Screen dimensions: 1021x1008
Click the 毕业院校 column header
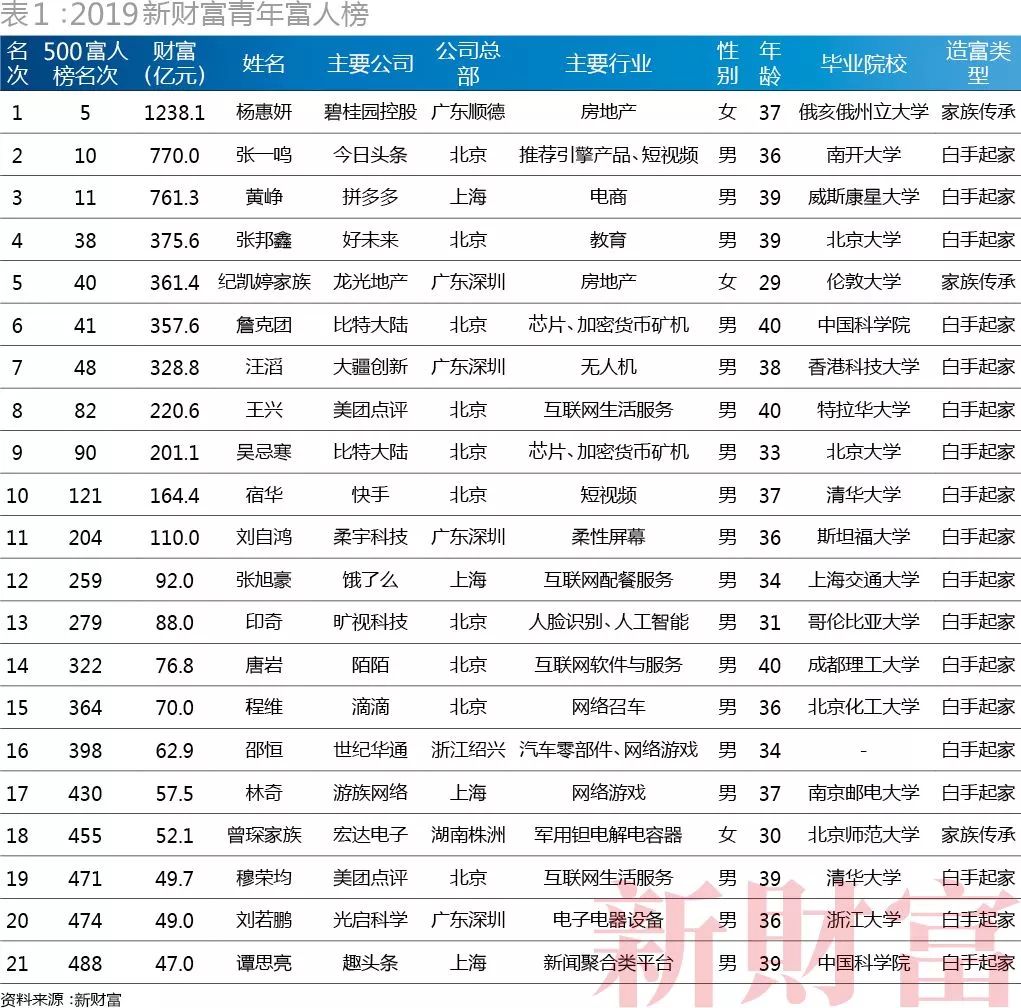pos(863,63)
